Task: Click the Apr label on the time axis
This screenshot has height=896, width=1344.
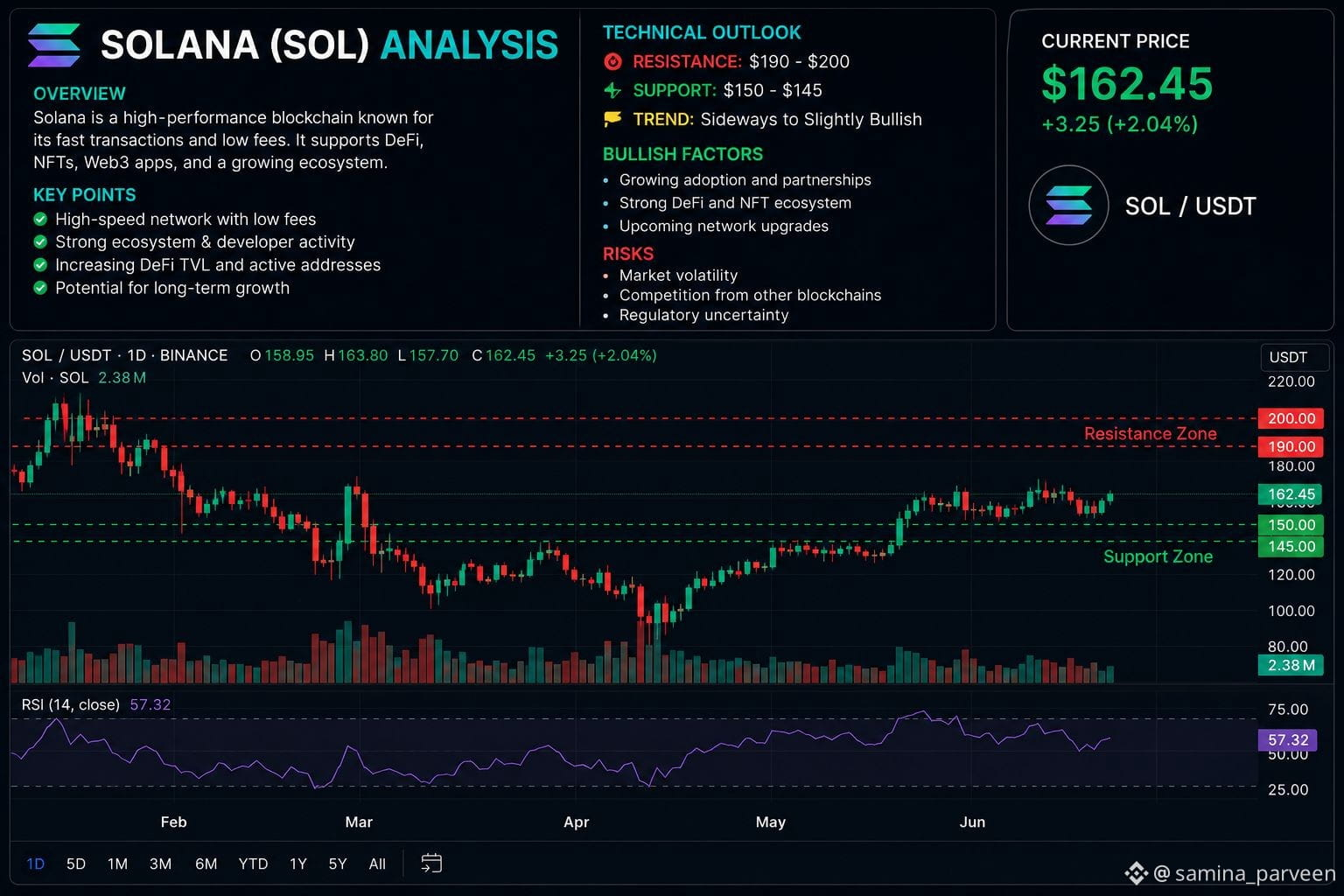Action: pyautogui.click(x=577, y=822)
